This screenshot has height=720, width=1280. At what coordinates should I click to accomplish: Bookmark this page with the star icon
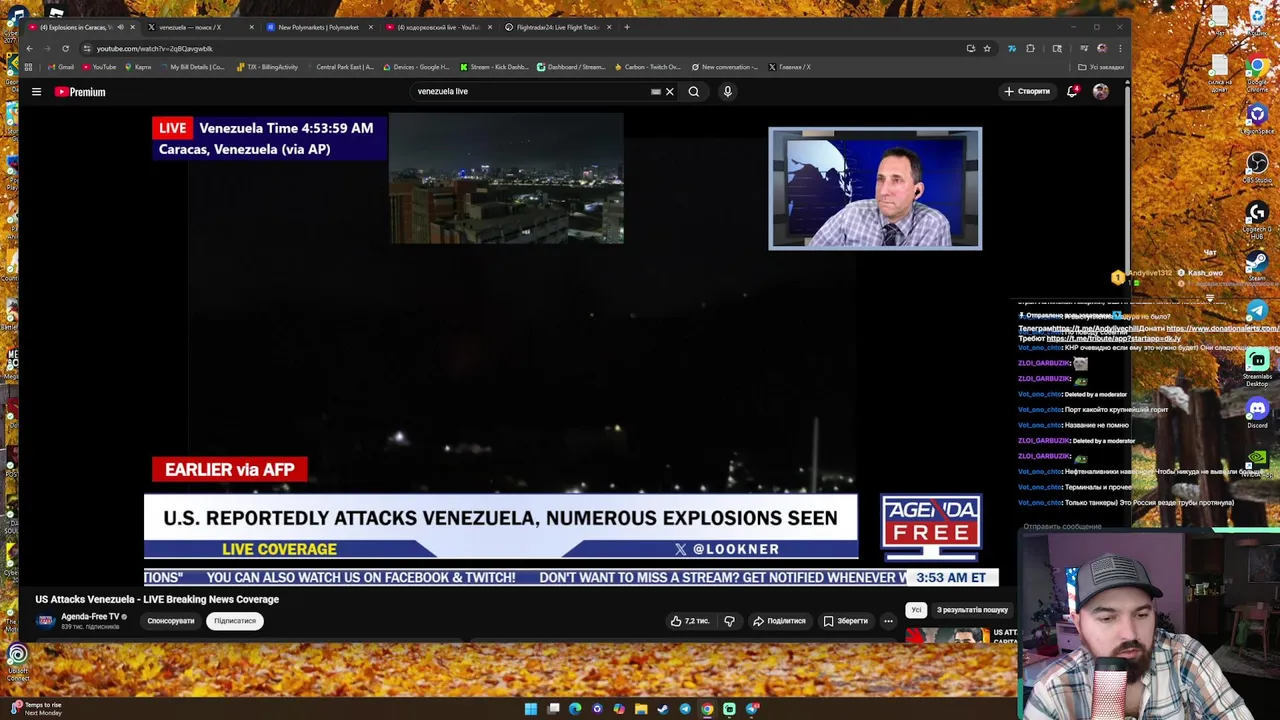coord(987,48)
